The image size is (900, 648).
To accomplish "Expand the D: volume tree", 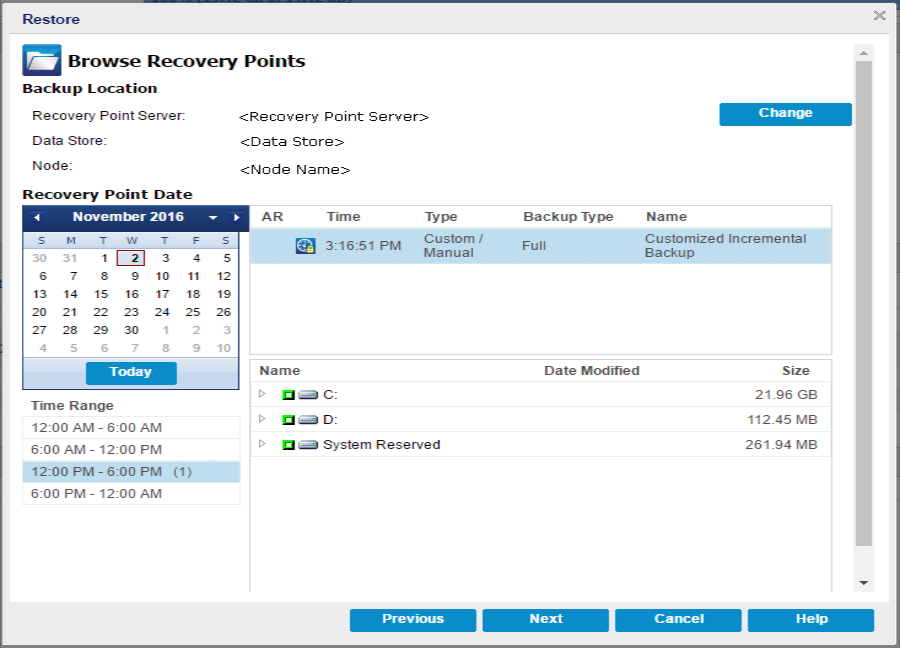I will (262, 418).
